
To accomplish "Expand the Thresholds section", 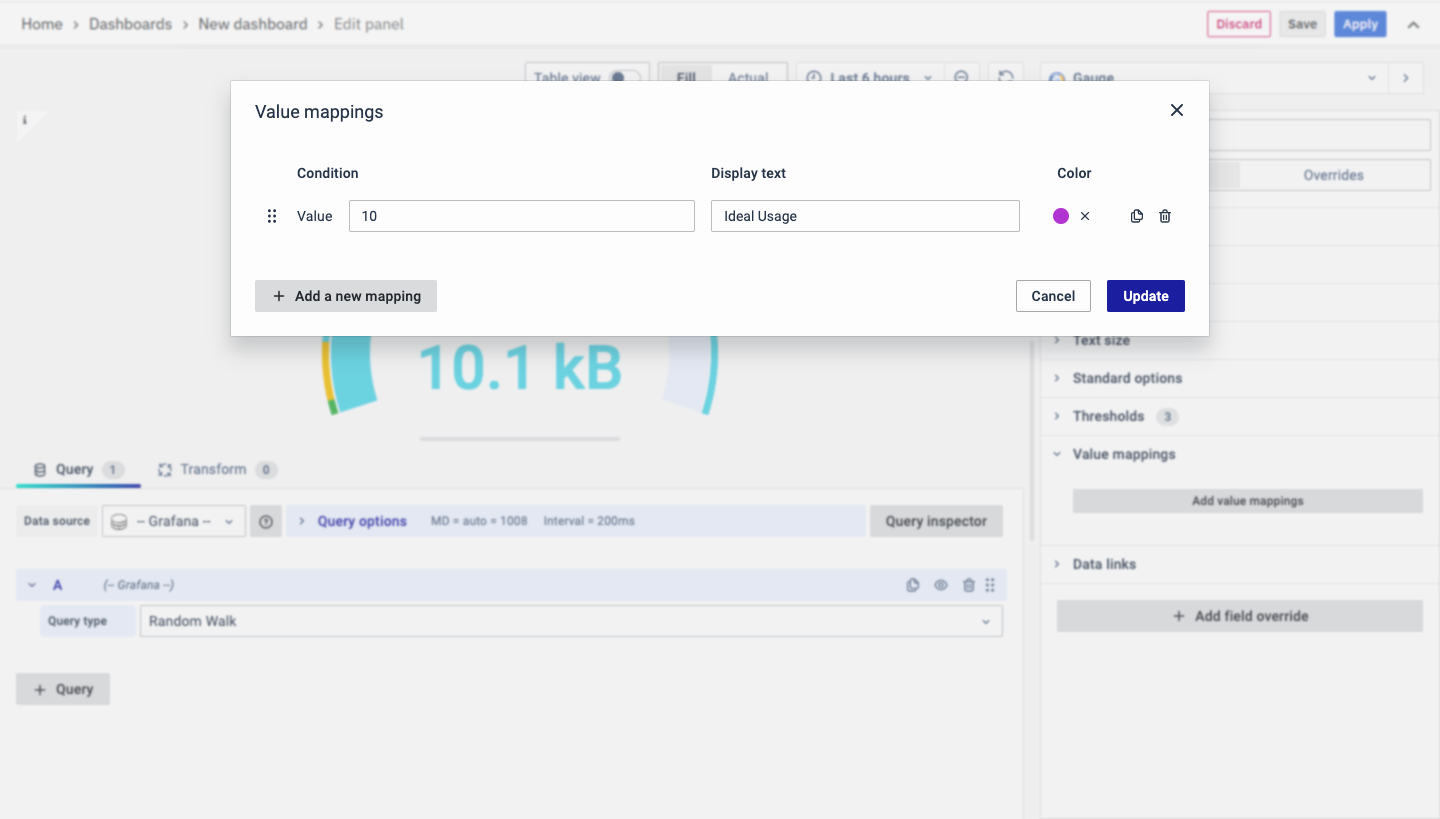I will pyautogui.click(x=1108, y=416).
